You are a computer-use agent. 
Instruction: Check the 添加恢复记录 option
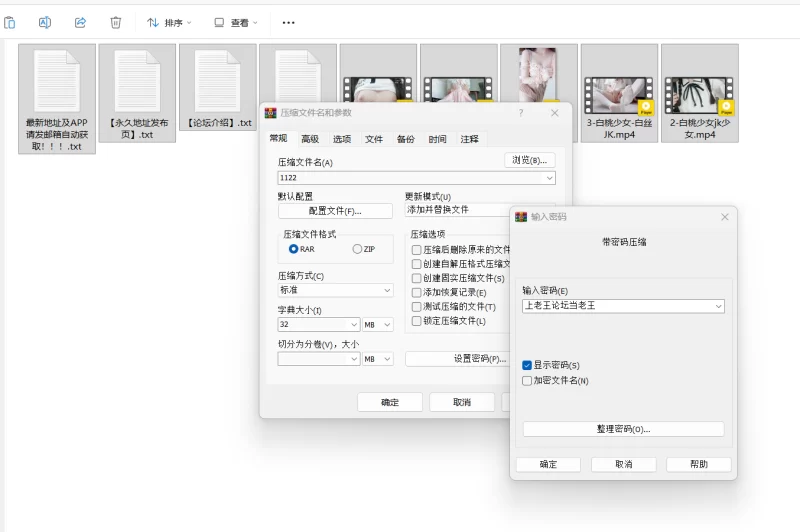416,293
